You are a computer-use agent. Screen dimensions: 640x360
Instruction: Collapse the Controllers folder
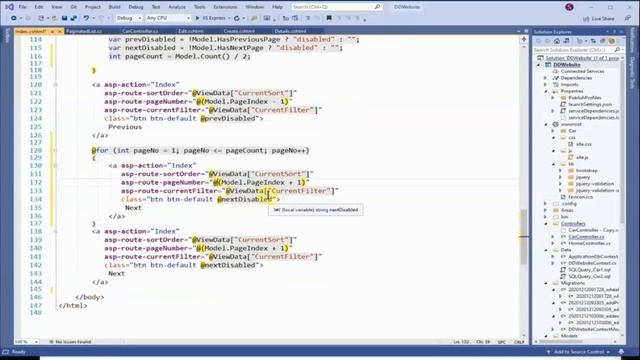(x=545, y=224)
